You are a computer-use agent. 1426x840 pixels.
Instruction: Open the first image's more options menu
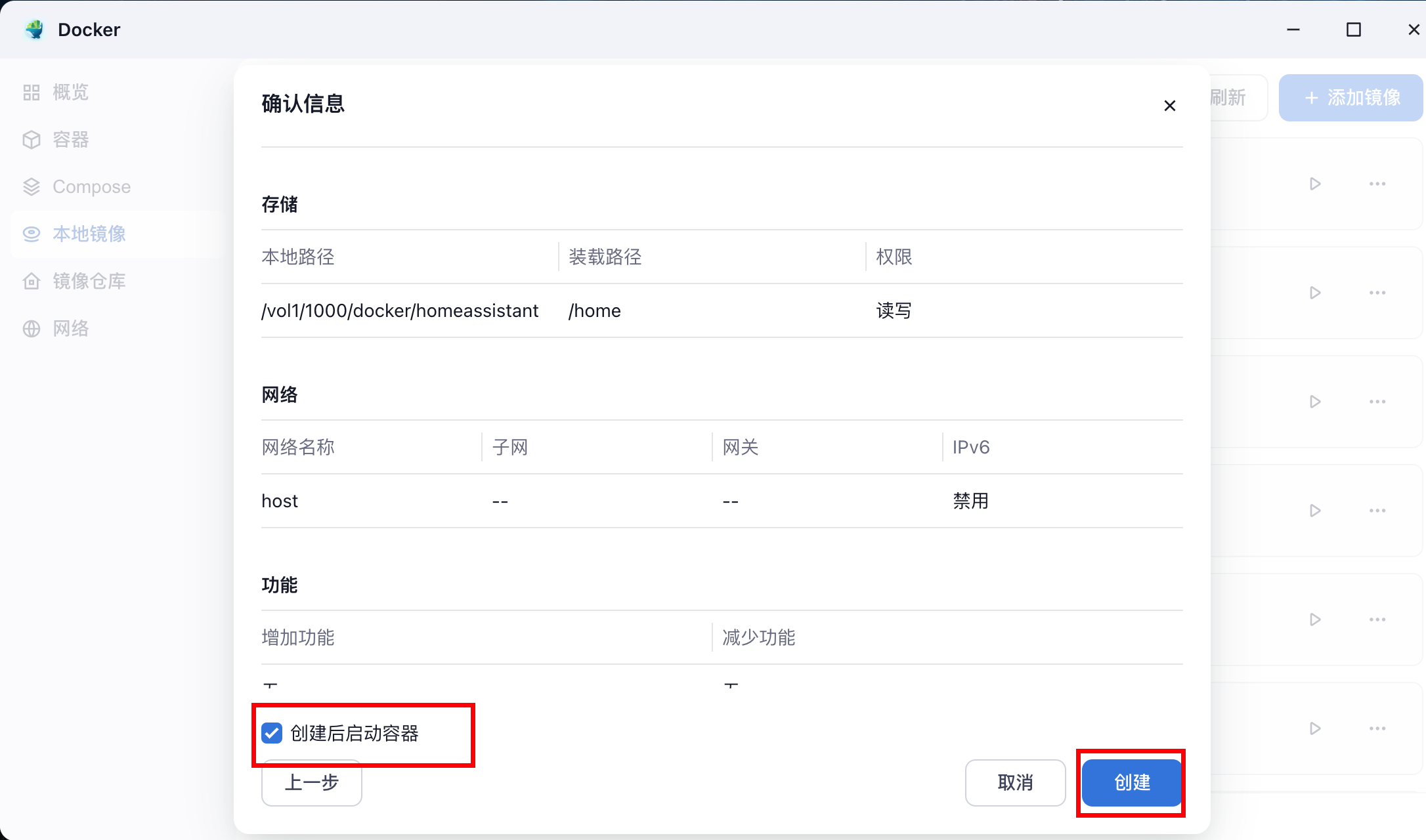pyautogui.click(x=1377, y=184)
